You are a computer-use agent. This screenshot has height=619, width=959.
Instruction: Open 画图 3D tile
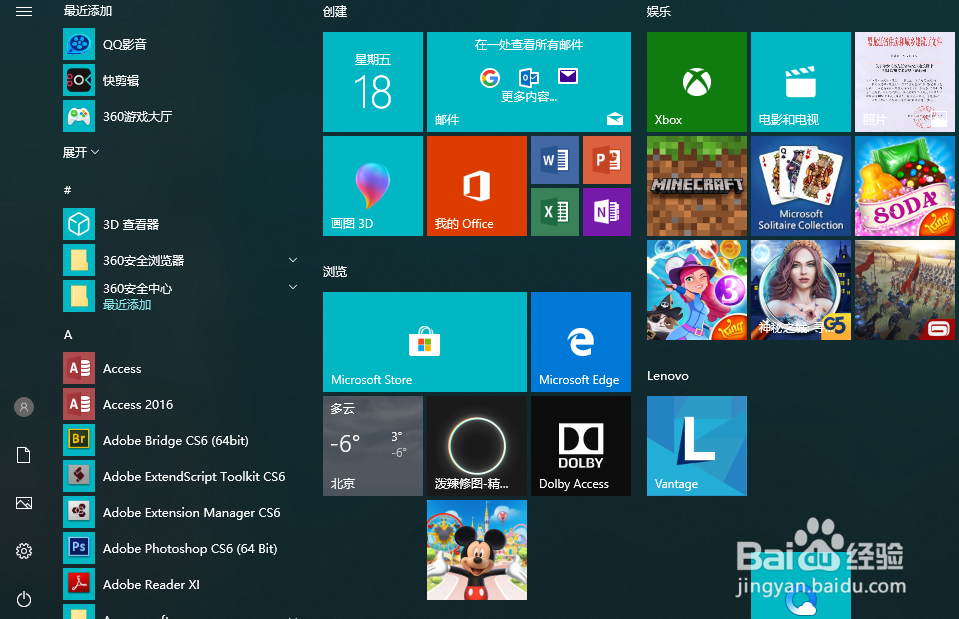coord(372,186)
